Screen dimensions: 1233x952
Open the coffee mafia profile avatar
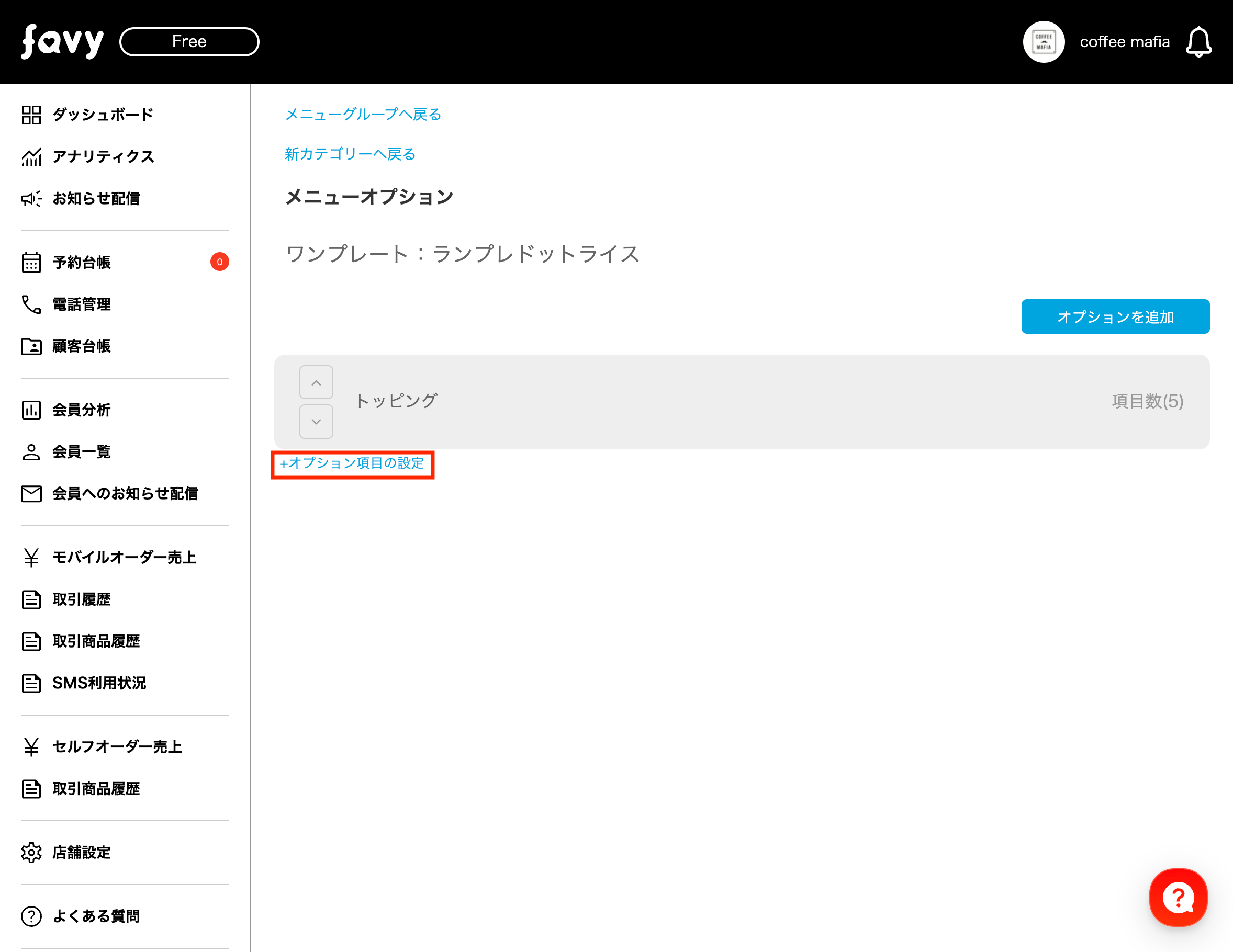pyautogui.click(x=1044, y=42)
